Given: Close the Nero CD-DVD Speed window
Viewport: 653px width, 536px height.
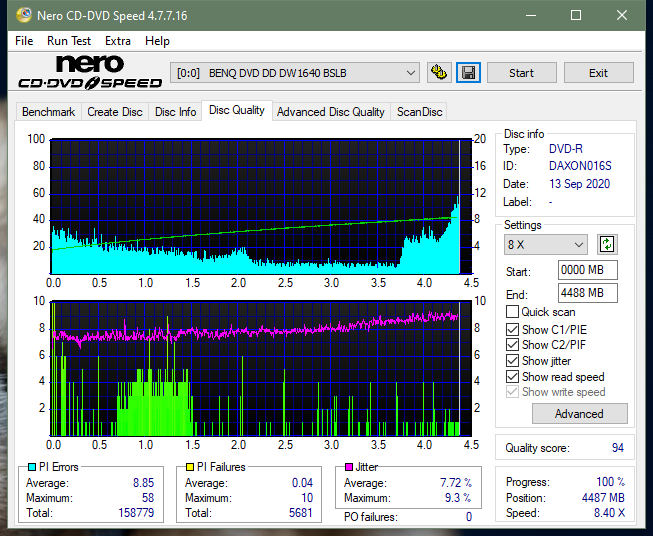Looking at the screenshot, I should click(622, 15).
